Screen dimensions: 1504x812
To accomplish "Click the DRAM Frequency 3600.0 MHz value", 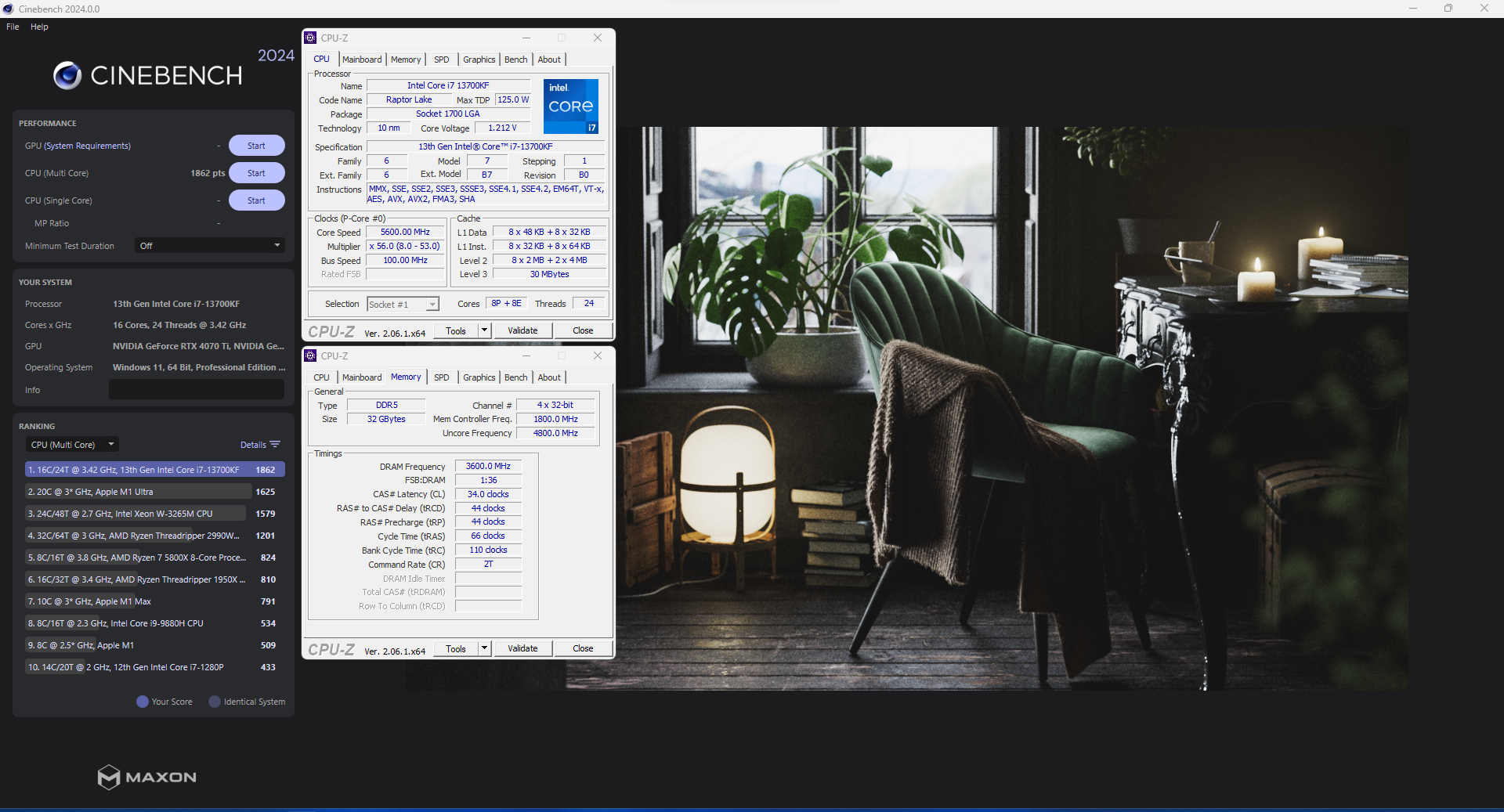I will (488, 466).
